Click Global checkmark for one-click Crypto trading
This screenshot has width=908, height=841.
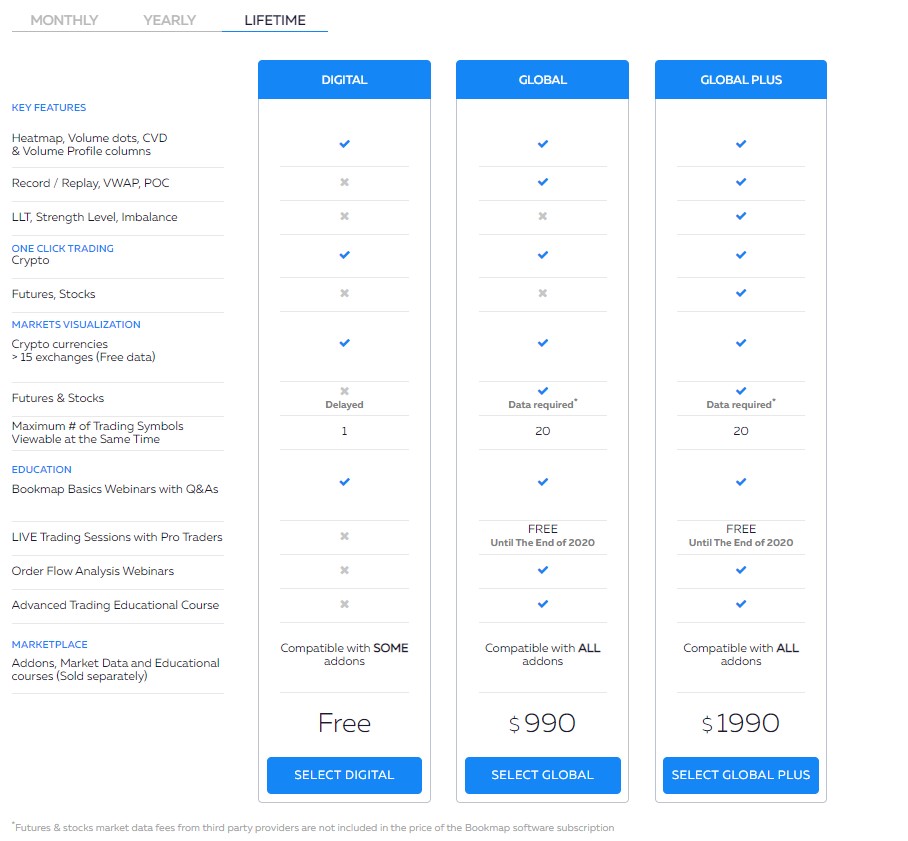(x=543, y=255)
